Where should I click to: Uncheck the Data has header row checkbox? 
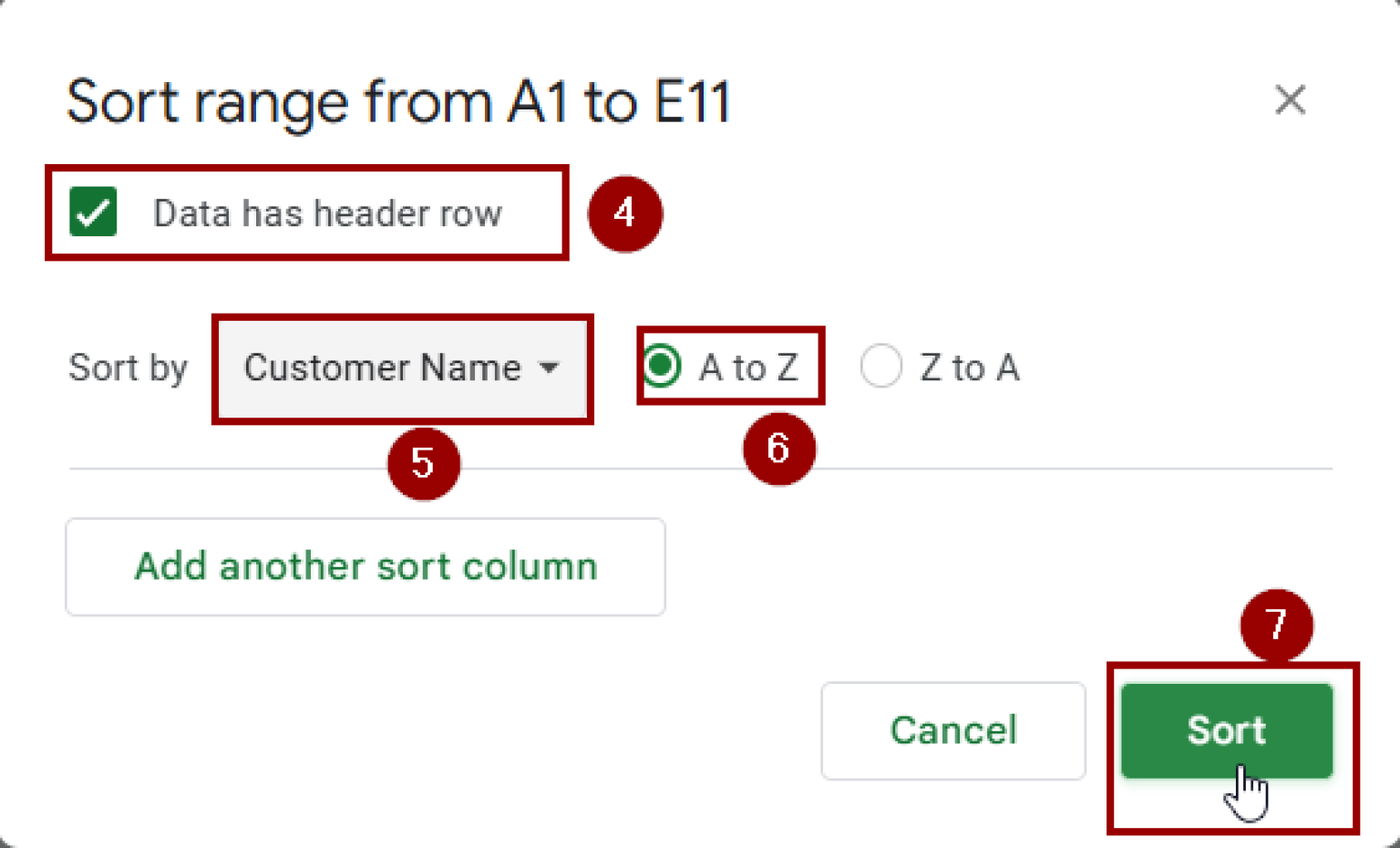93,212
